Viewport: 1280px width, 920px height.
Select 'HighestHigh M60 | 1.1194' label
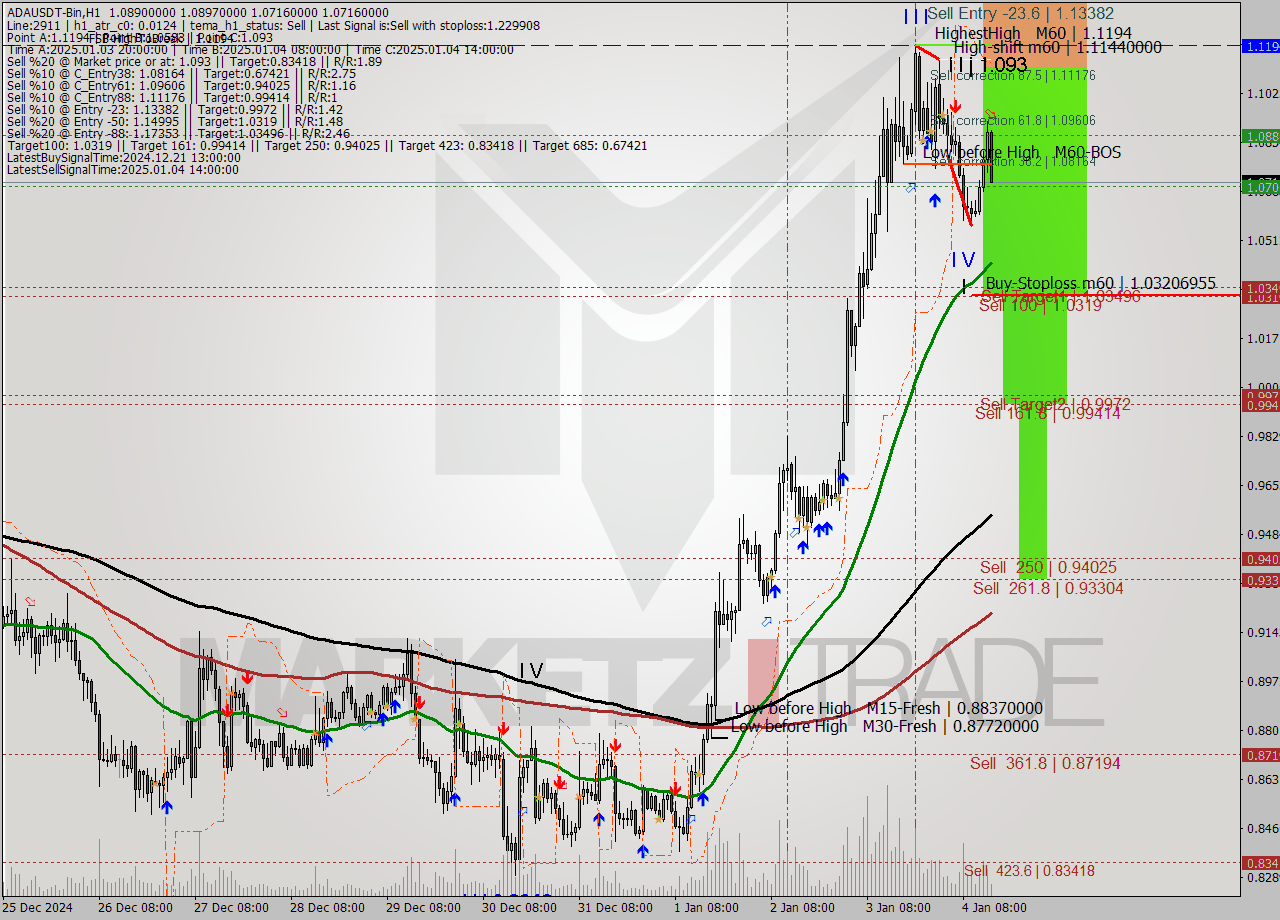tap(1033, 33)
